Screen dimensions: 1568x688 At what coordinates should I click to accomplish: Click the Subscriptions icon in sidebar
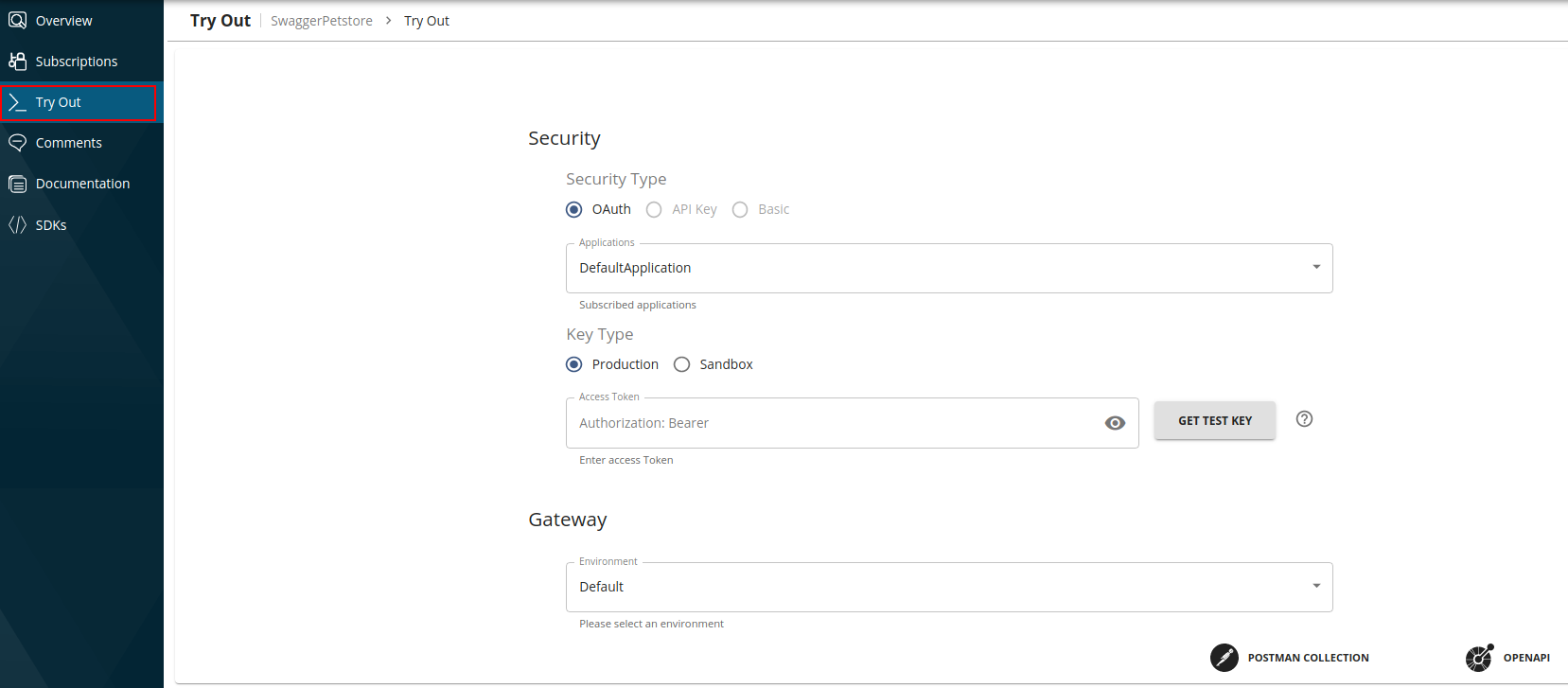17,61
